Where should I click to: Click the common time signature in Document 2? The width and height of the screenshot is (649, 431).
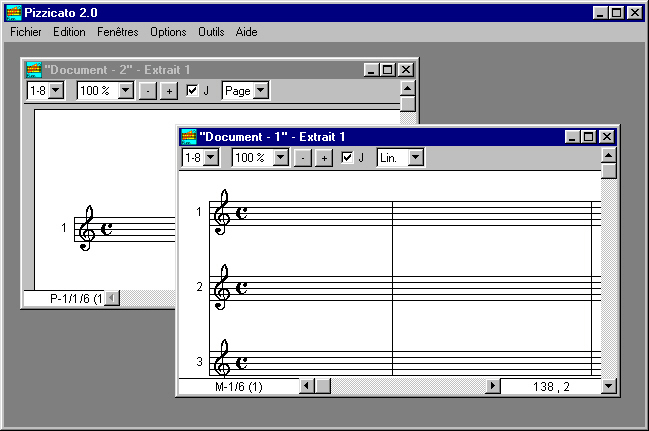pyautogui.click(x=106, y=229)
